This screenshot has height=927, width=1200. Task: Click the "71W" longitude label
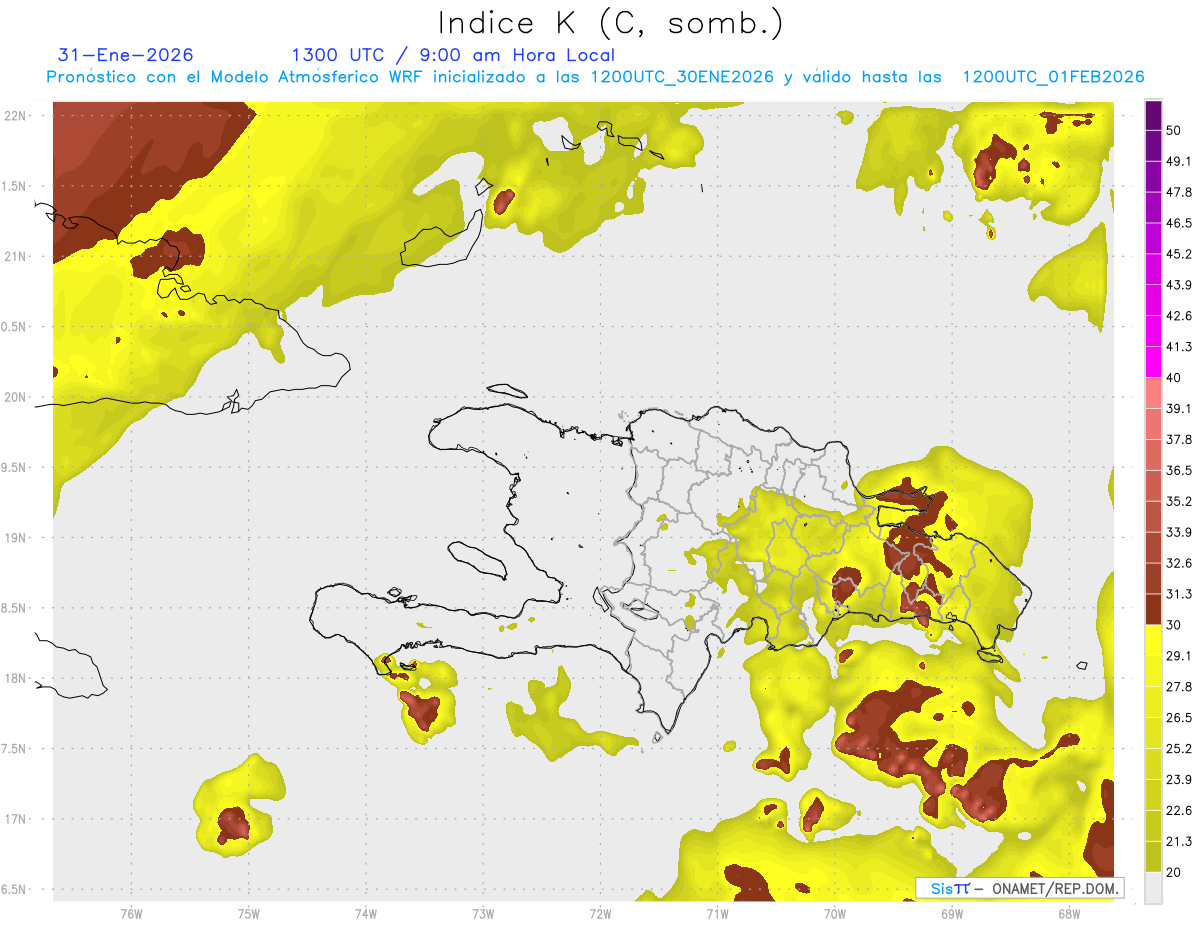(717, 913)
